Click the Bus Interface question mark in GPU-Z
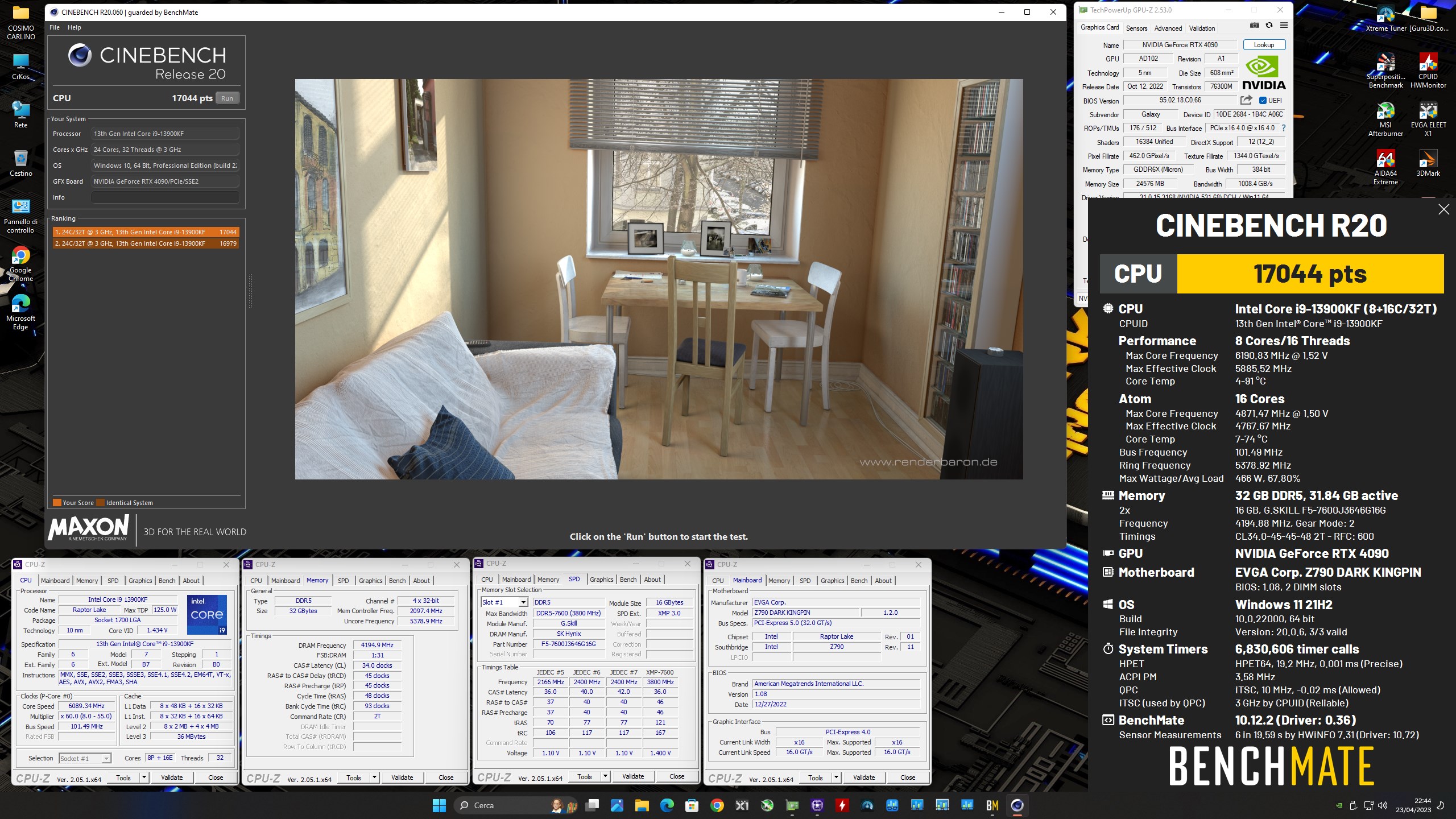This screenshot has width=1456, height=819. tap(1283, 128)
